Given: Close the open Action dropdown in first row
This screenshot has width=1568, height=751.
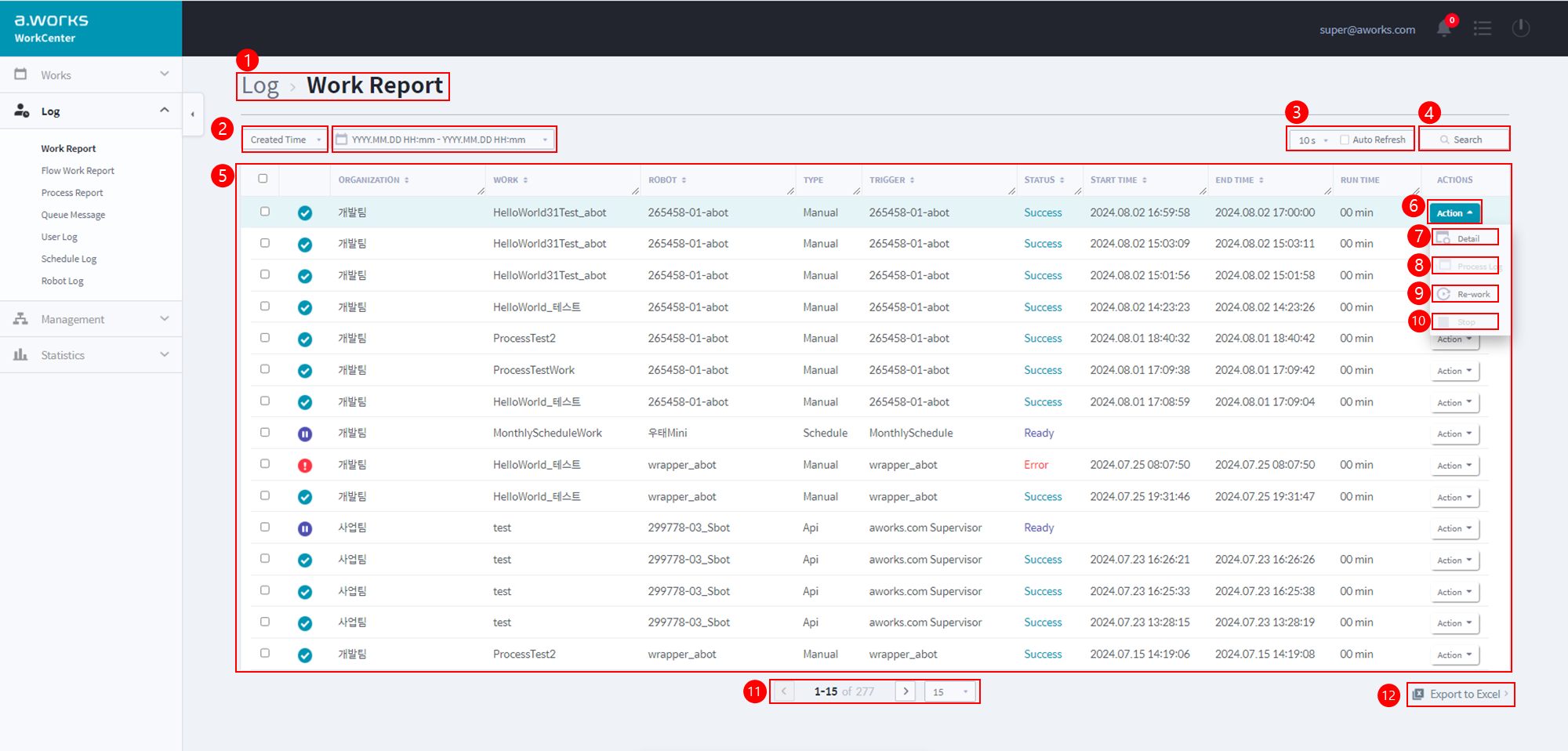Looking at the screenshot, I should 1455,213.
